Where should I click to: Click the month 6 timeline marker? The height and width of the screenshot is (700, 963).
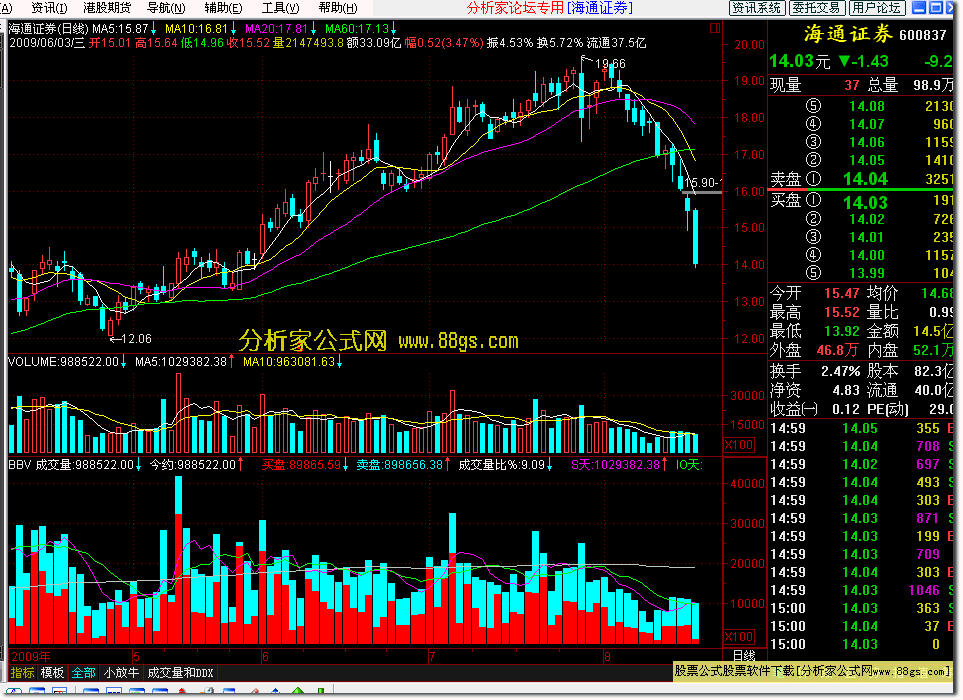tap(265, 656)
